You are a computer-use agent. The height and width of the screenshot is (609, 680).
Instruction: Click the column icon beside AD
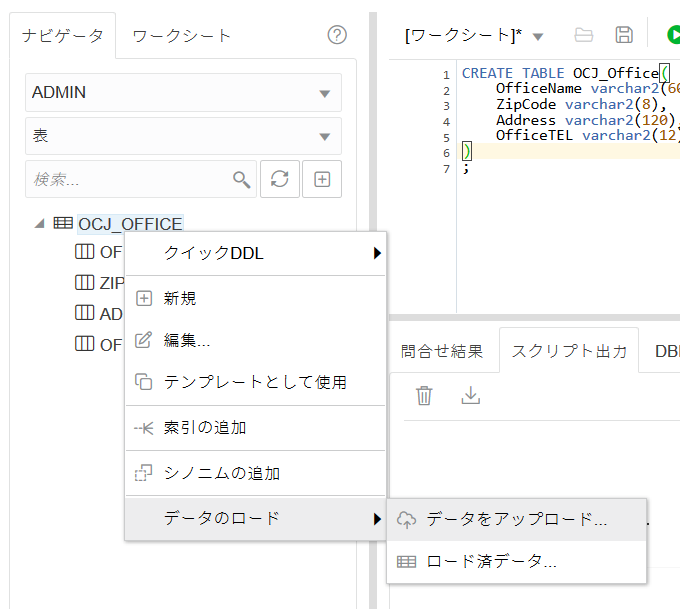pos(84,313)
